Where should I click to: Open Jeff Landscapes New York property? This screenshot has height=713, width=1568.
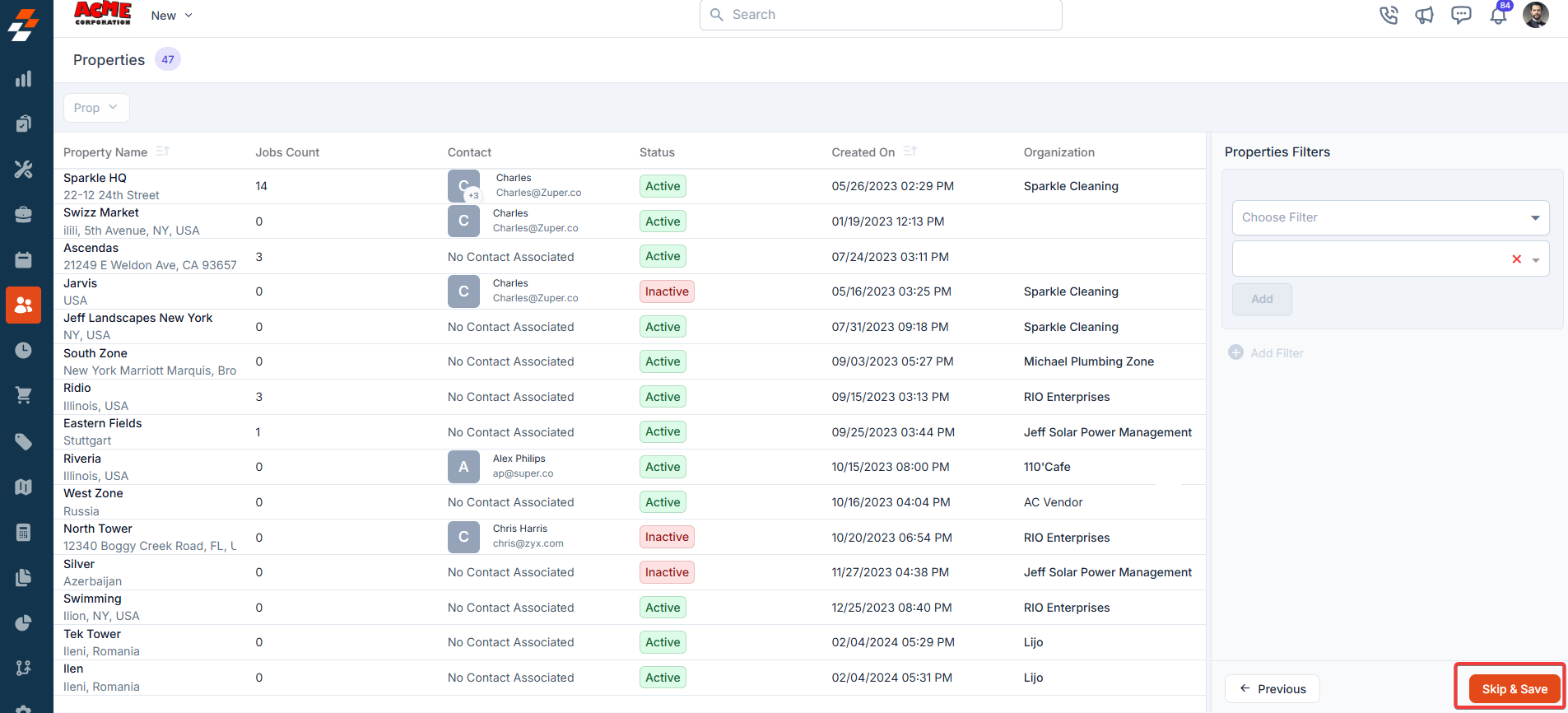coord(137,318)
